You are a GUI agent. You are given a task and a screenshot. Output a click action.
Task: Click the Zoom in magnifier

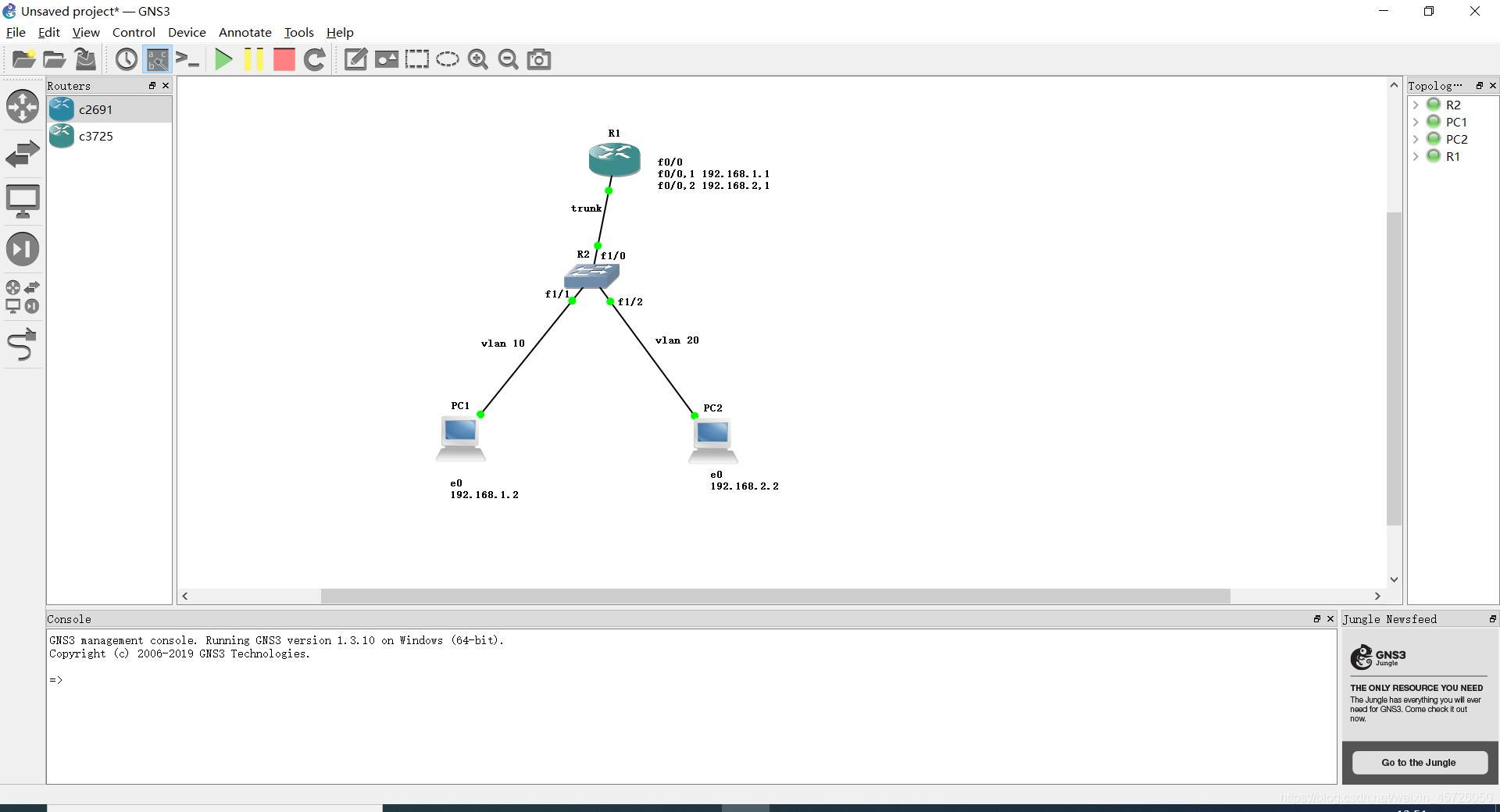click(478, 59)
